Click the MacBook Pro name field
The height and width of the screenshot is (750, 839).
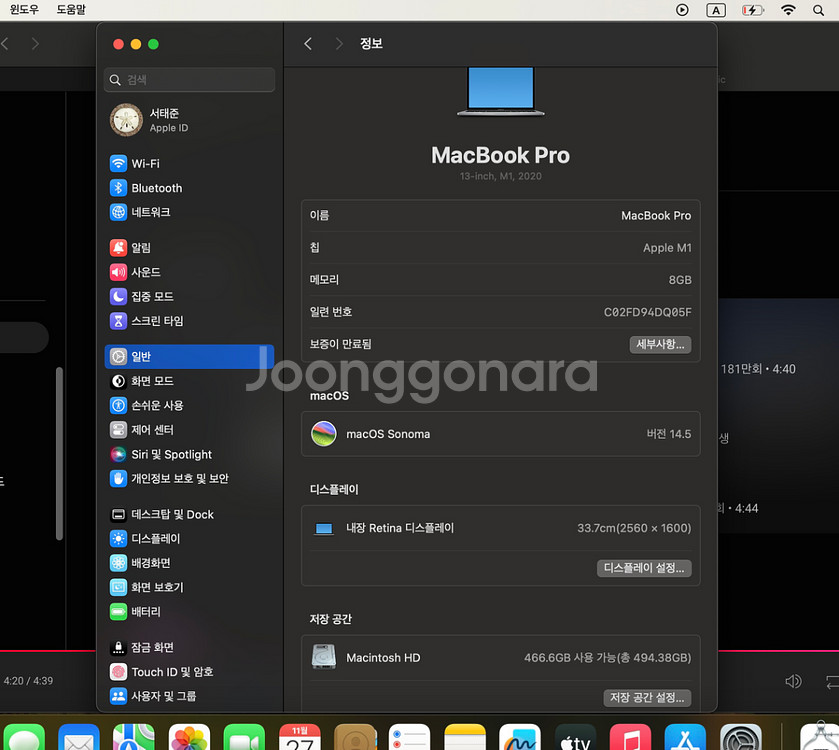coord(656,216)
